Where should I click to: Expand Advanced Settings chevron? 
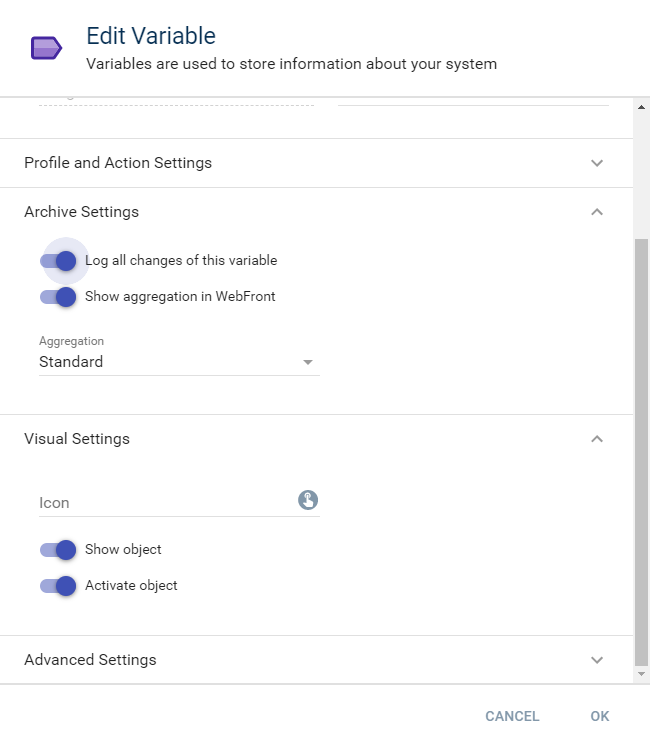coord(597,660)
